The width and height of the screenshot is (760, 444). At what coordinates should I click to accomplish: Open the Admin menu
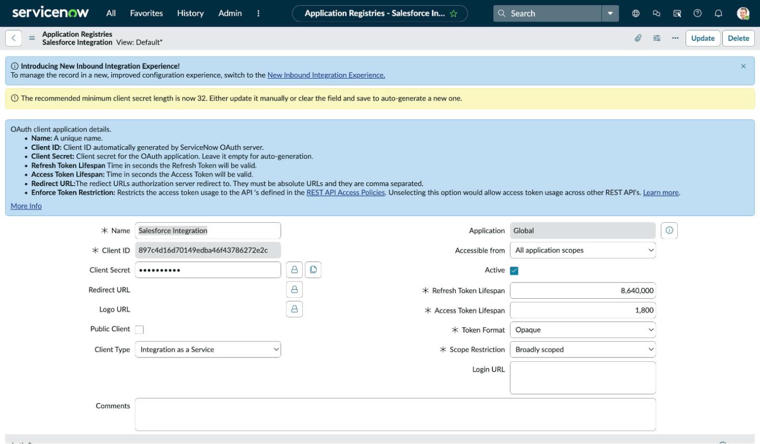[x=230, y=13]
